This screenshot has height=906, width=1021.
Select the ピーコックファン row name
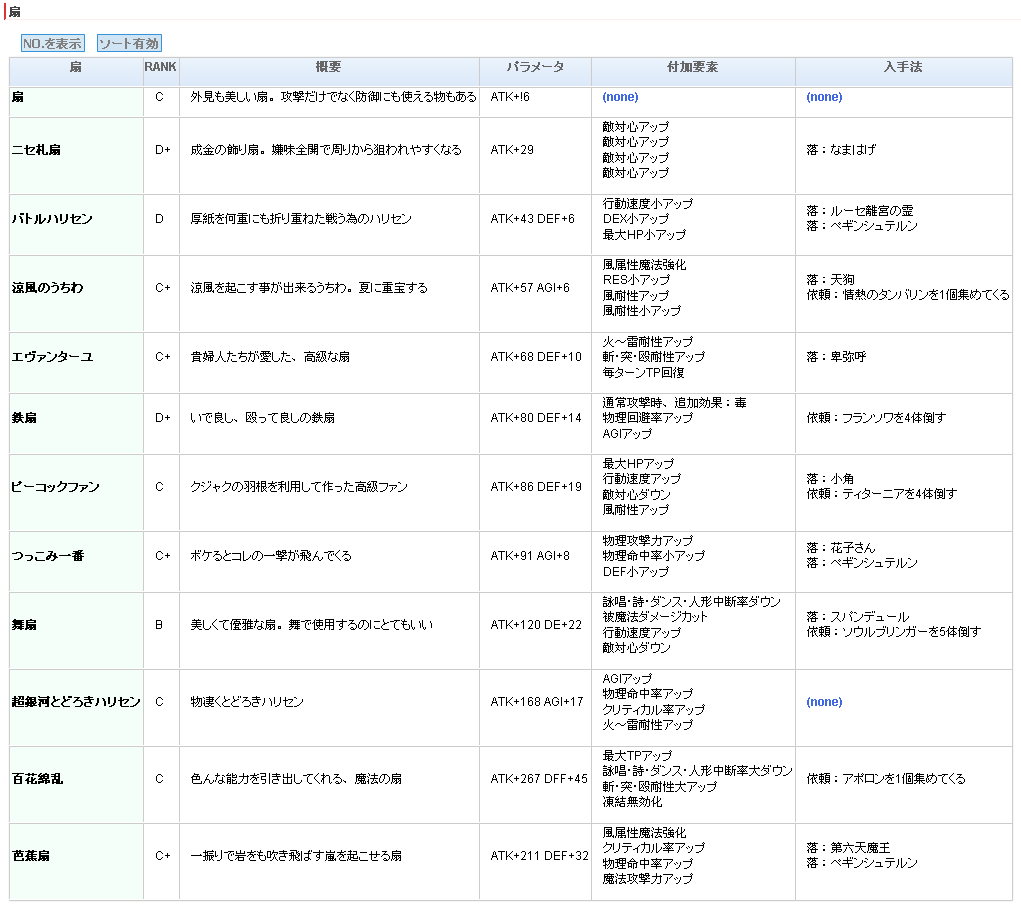point(56,487)
